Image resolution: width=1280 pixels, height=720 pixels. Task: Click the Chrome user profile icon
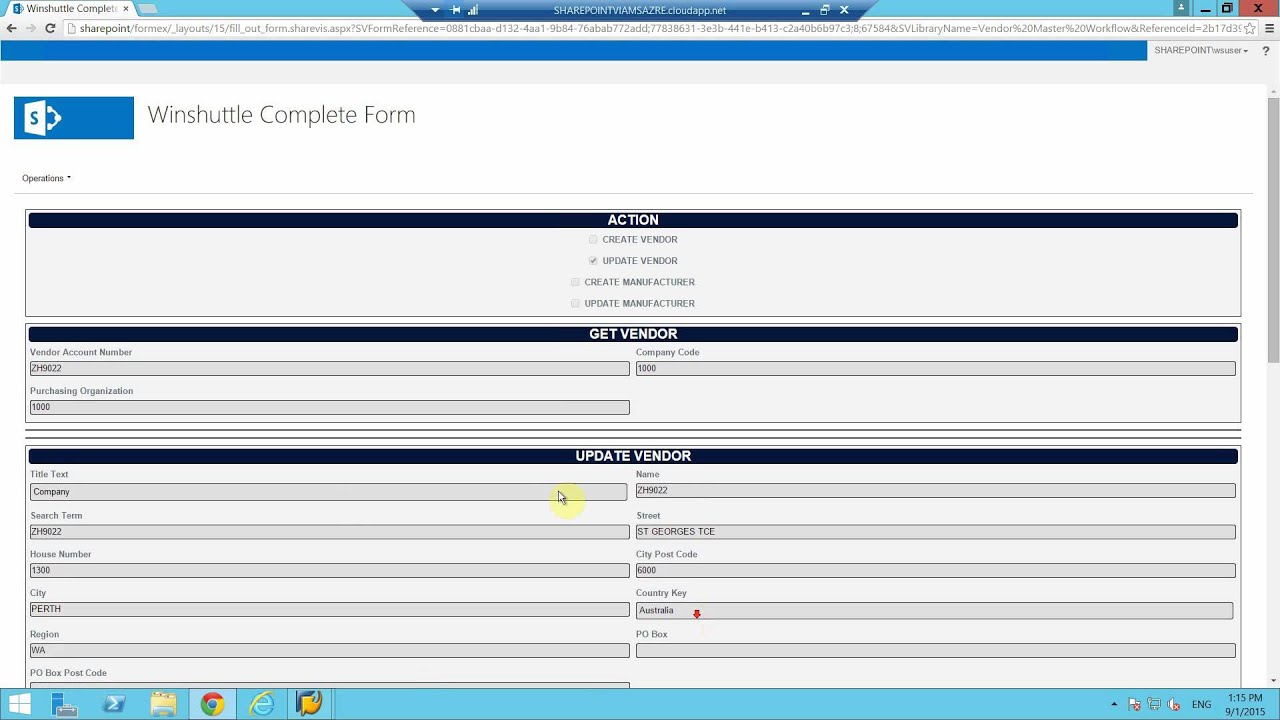(x=1181, y=8)
